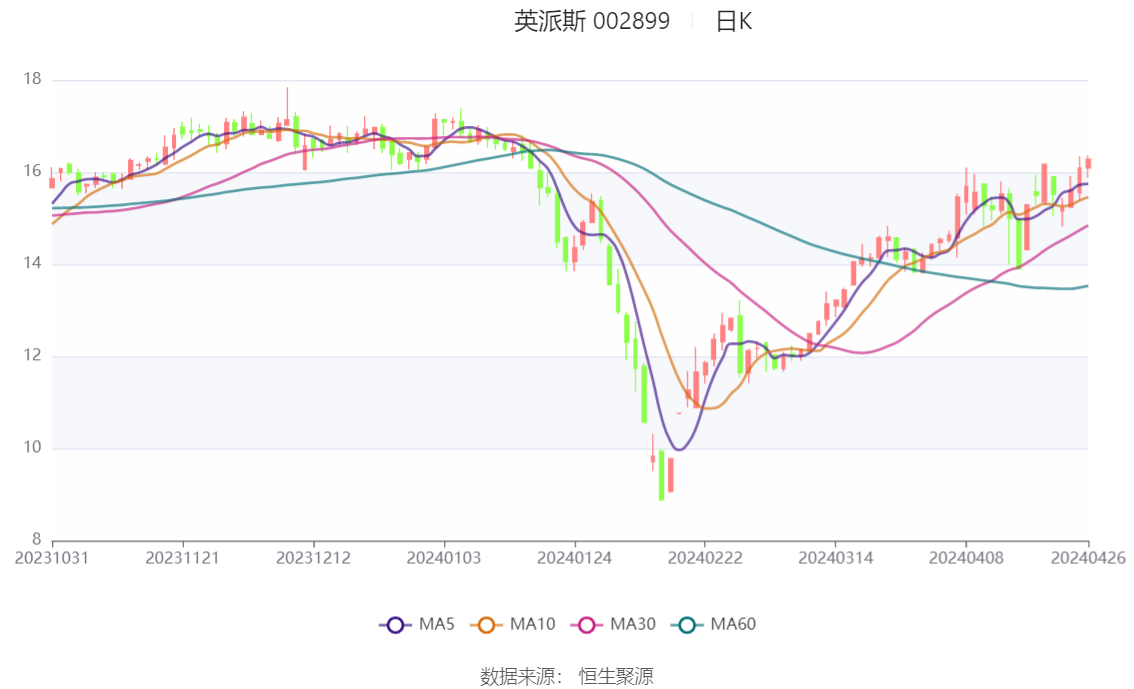
Task: Click the chart title 英派斯 002899
Action: coord(592,21)
